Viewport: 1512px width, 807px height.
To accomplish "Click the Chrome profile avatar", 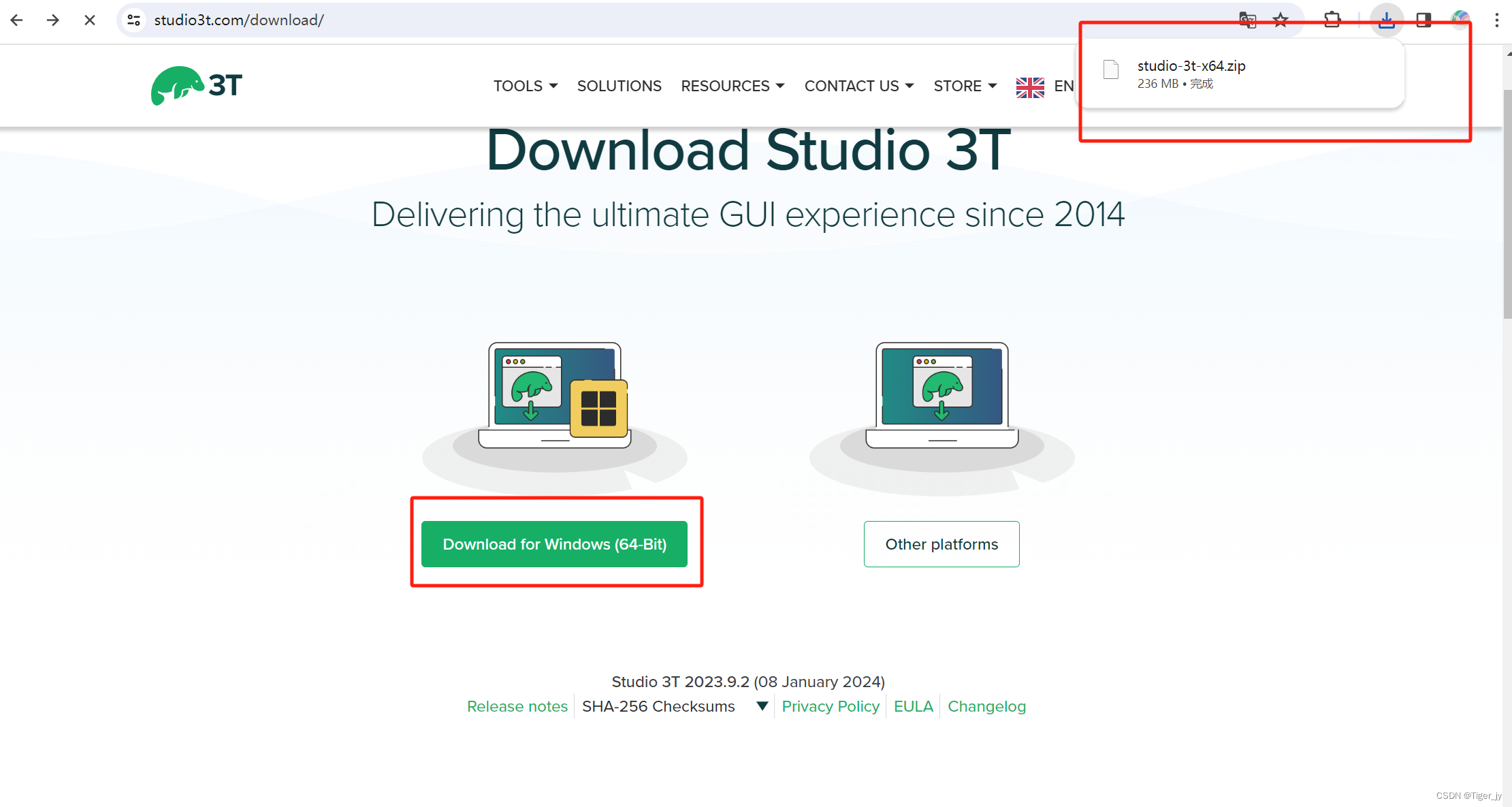I will point(1460,20).
